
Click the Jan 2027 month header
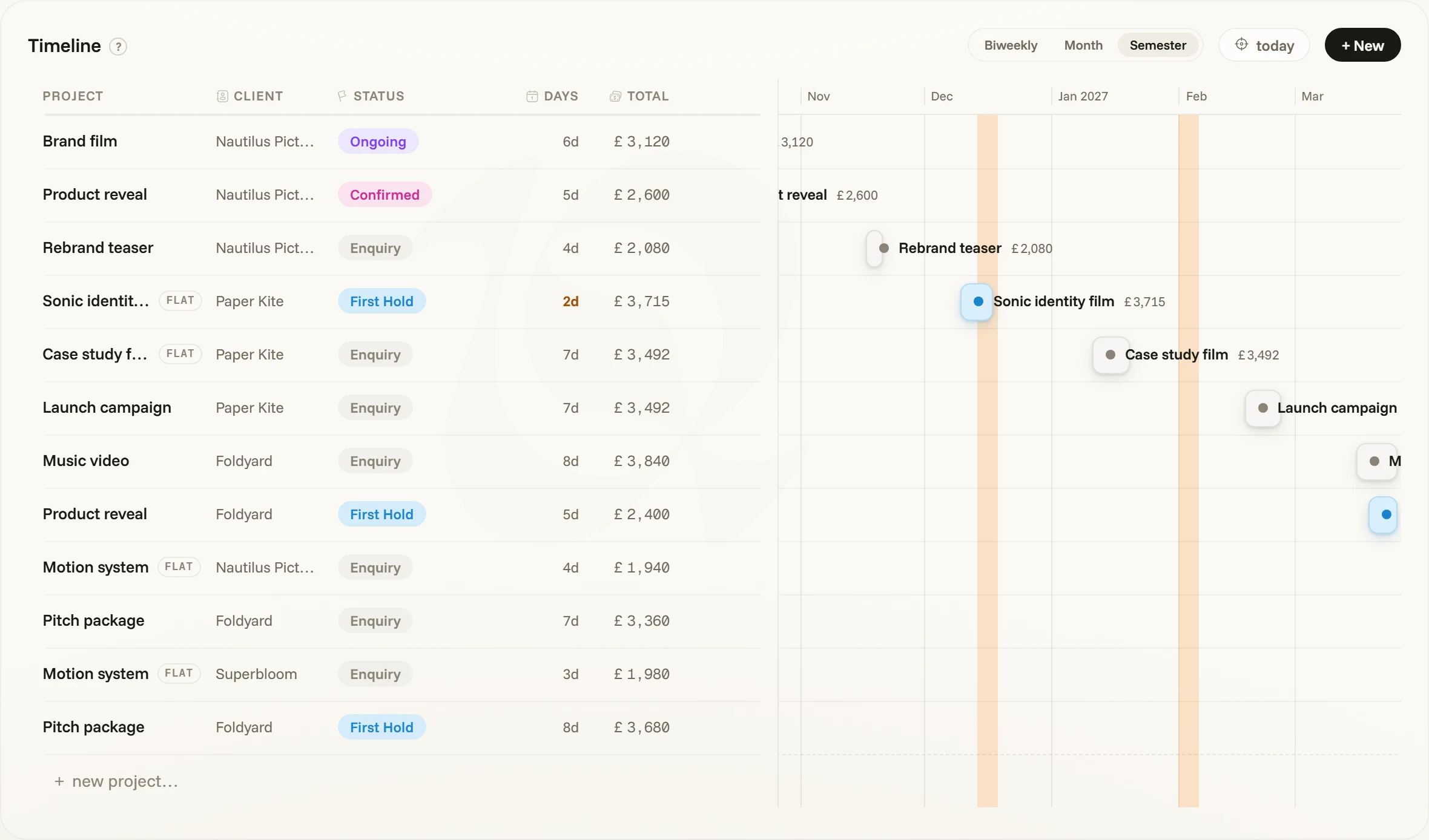click(1083, 96)
